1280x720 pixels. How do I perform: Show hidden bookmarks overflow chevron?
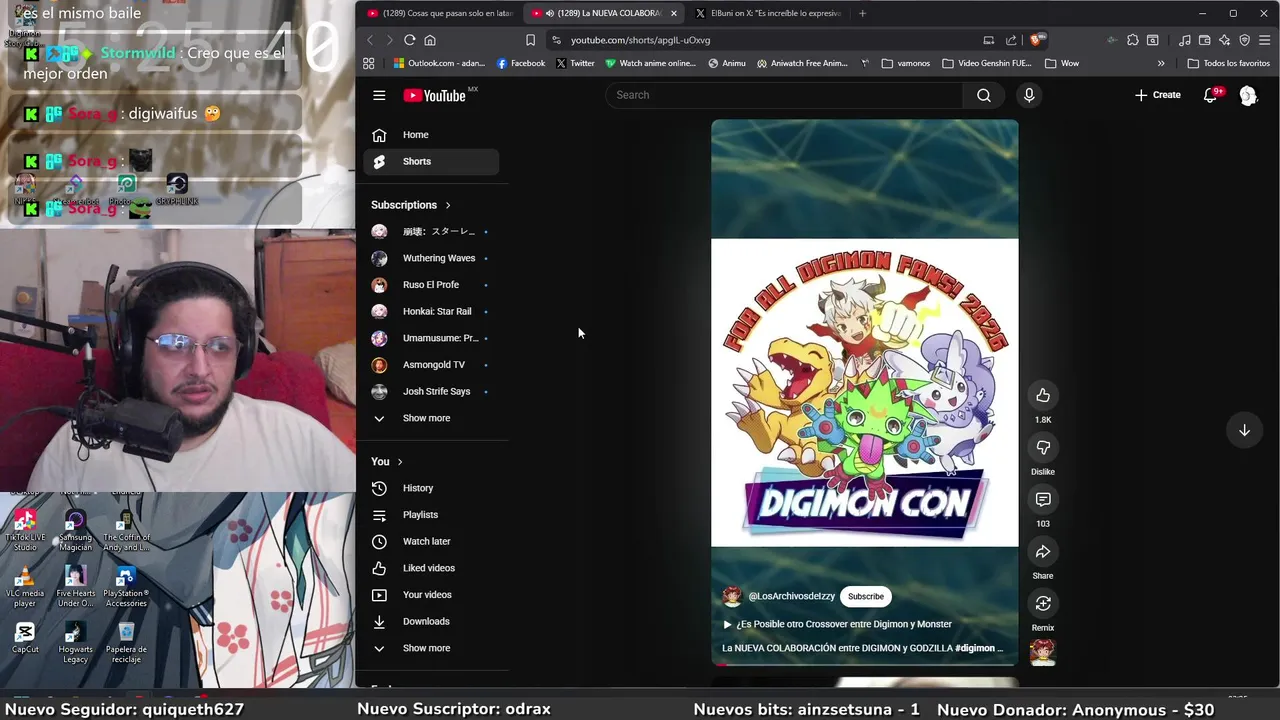pos(1161,63)
